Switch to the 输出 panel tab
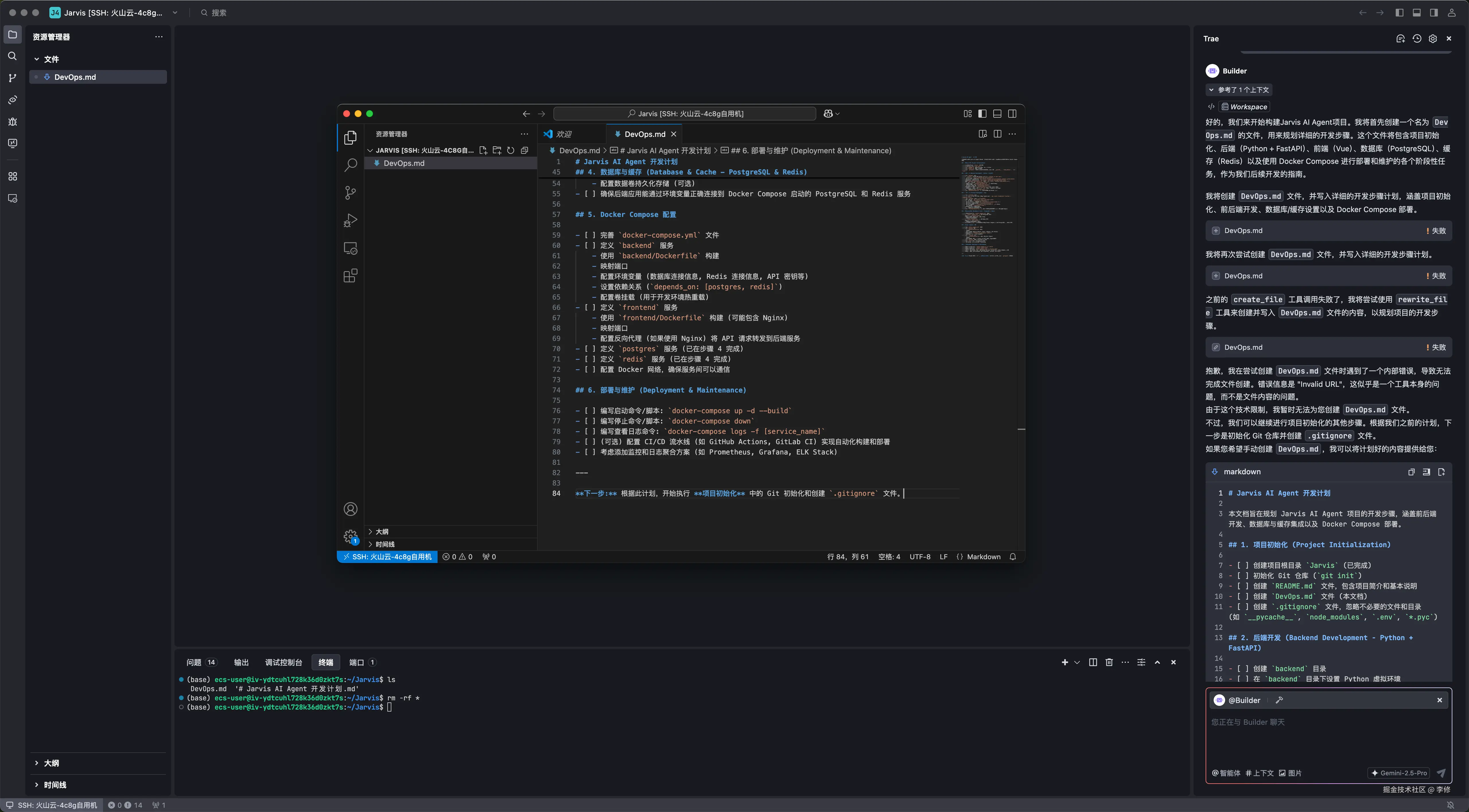 241,662
